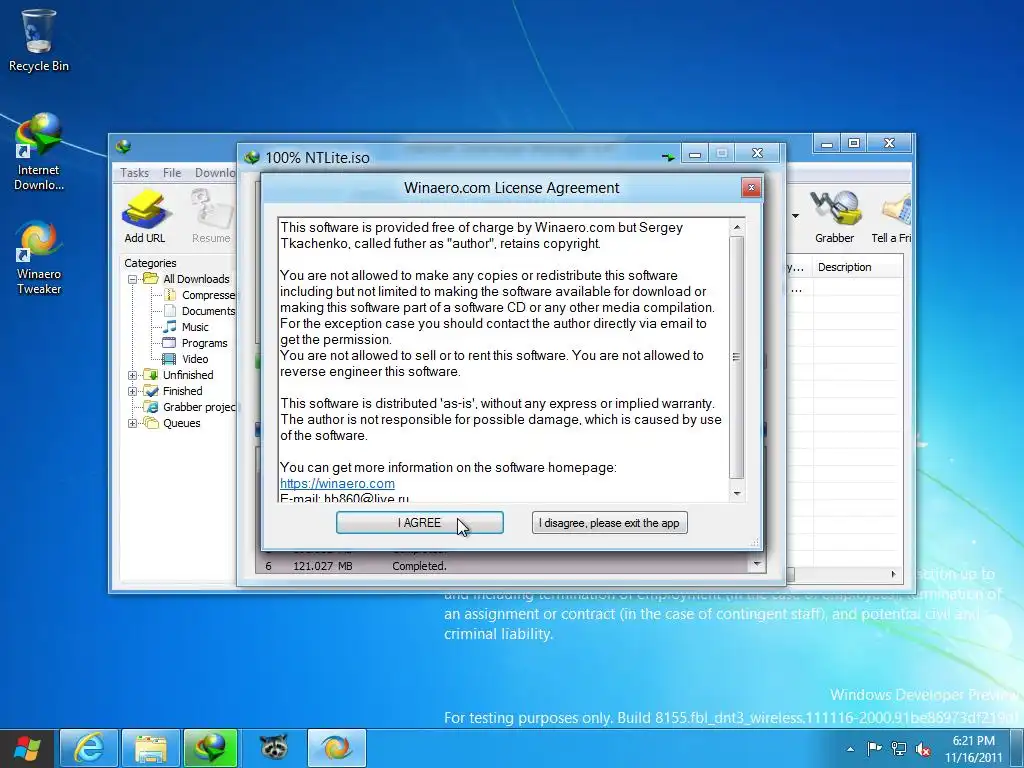The height and width of the screenshot is (768, 1024).
Task: Click the license agreement scrollbar thumb
Action: point(737,357)
